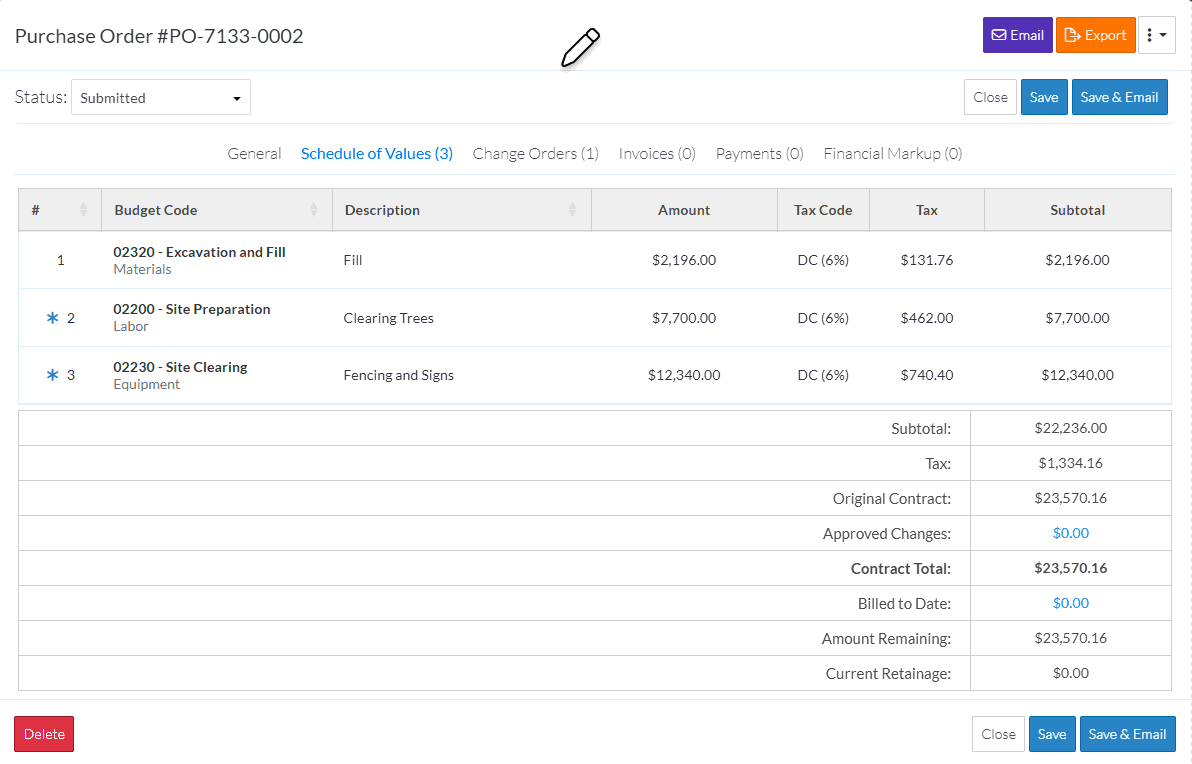
Task: Click the DC (6%) tax code for Fill
Action: [823, 260]
